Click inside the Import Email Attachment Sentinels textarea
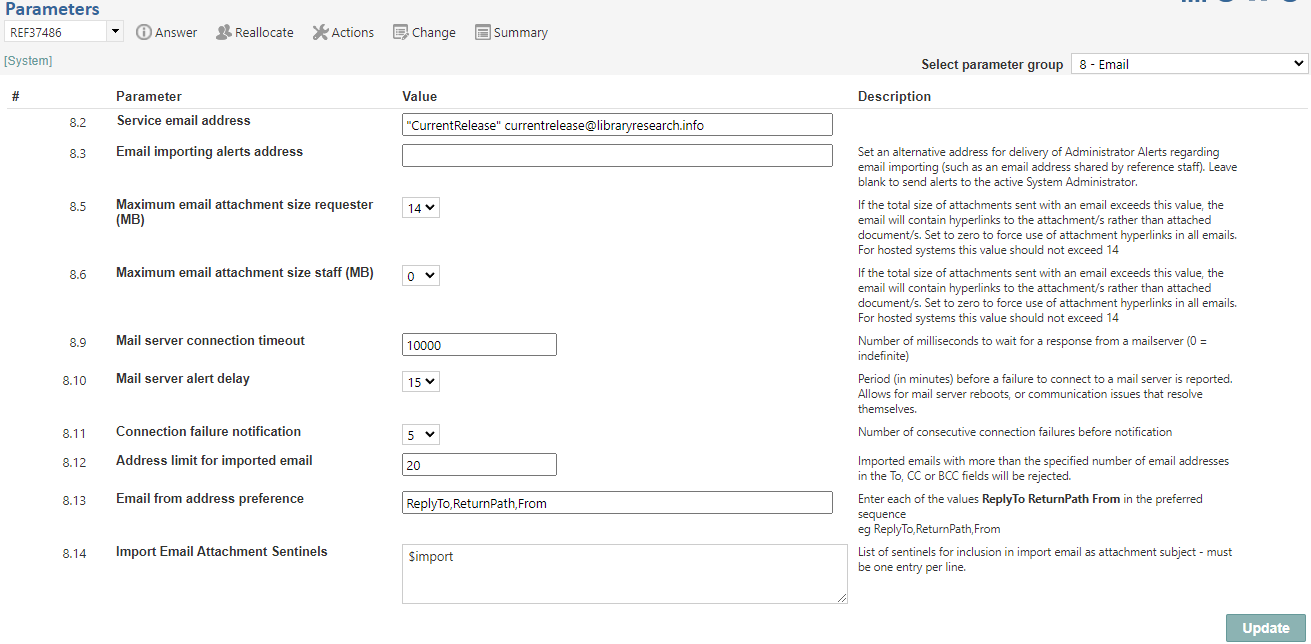 625,574
